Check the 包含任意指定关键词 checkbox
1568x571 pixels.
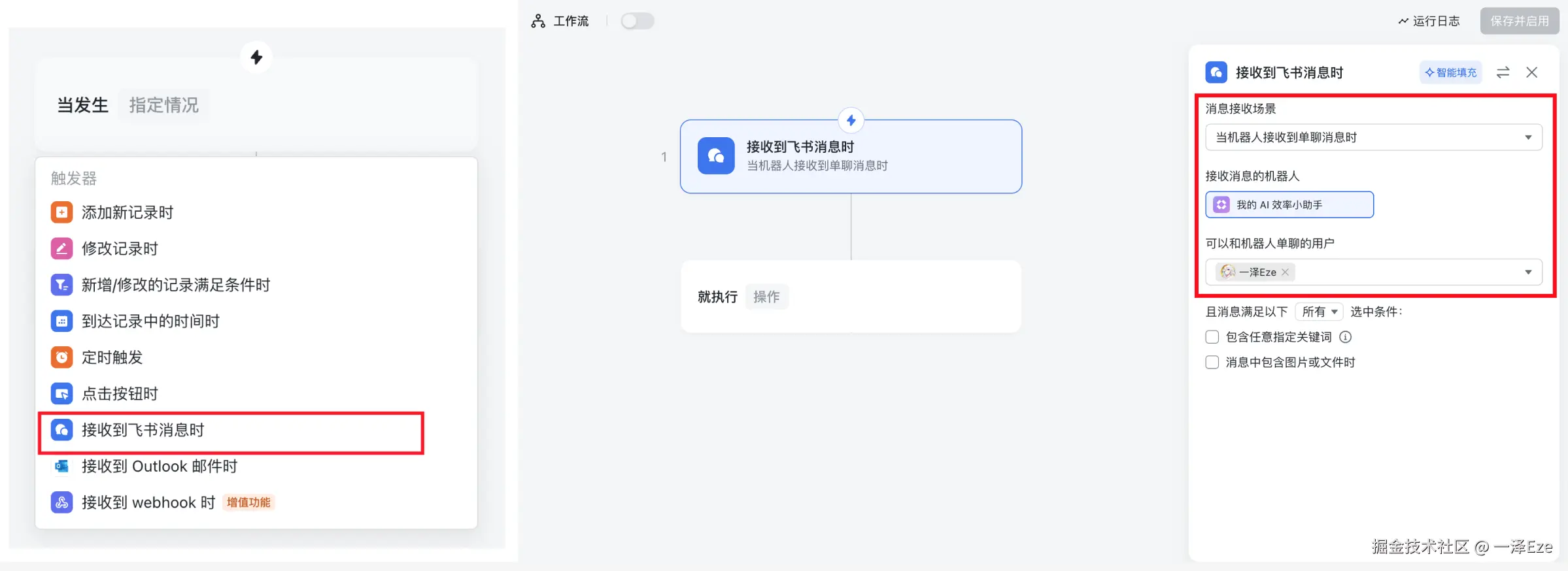click(x=1212, y=337)
